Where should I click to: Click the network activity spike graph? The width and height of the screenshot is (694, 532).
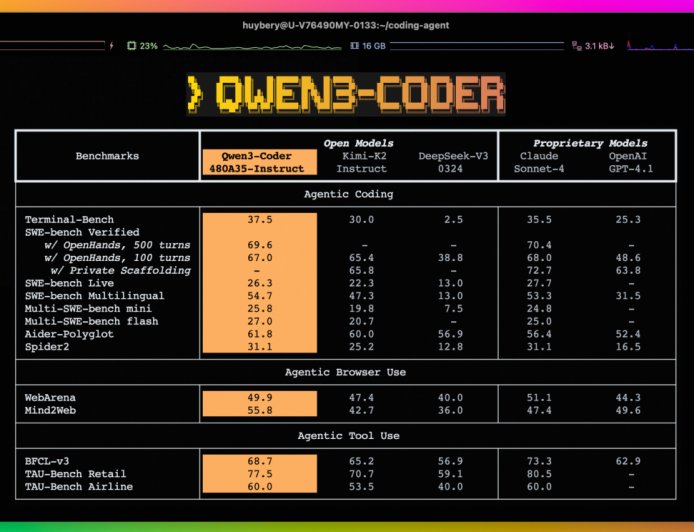click(x=659, y=45)
